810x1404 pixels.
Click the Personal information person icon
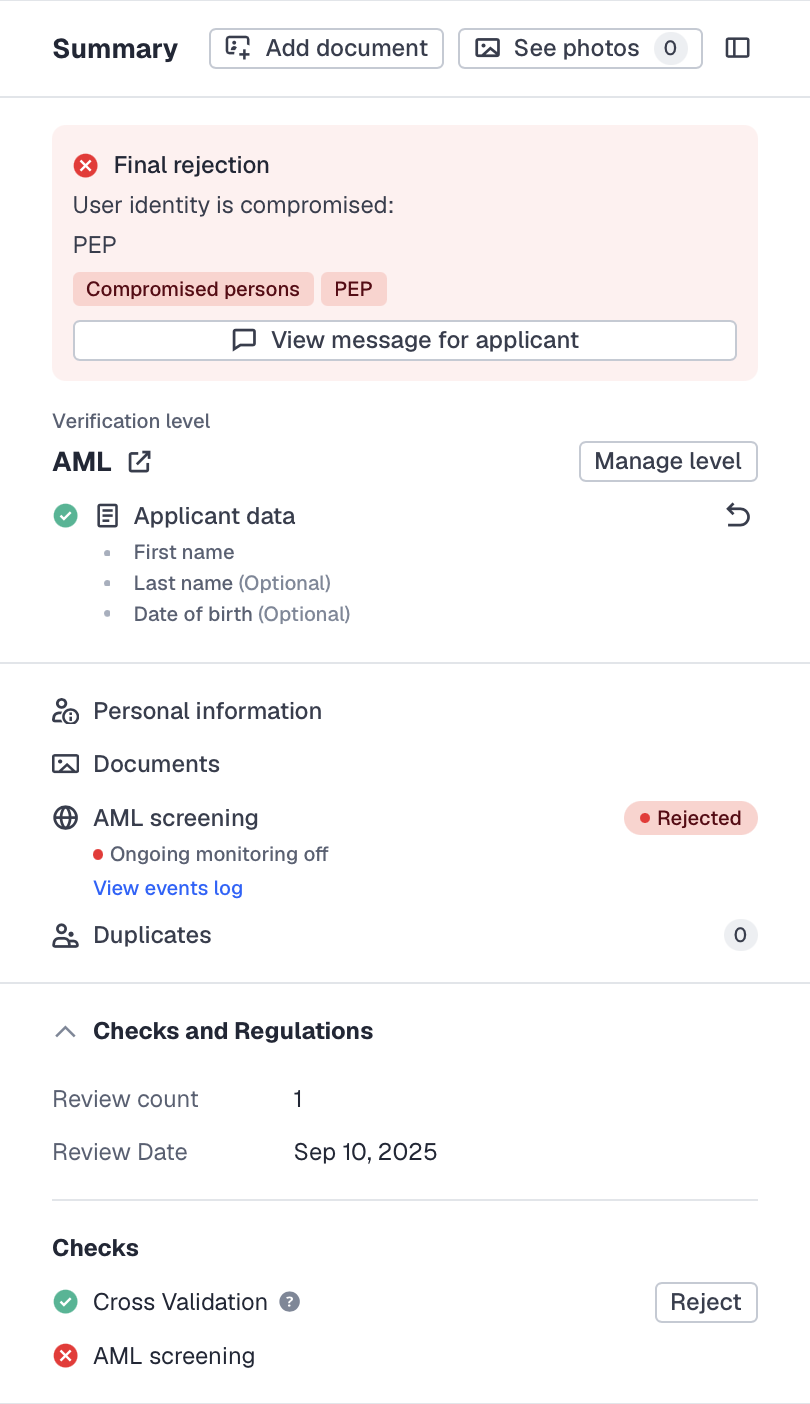coord(65,712)
